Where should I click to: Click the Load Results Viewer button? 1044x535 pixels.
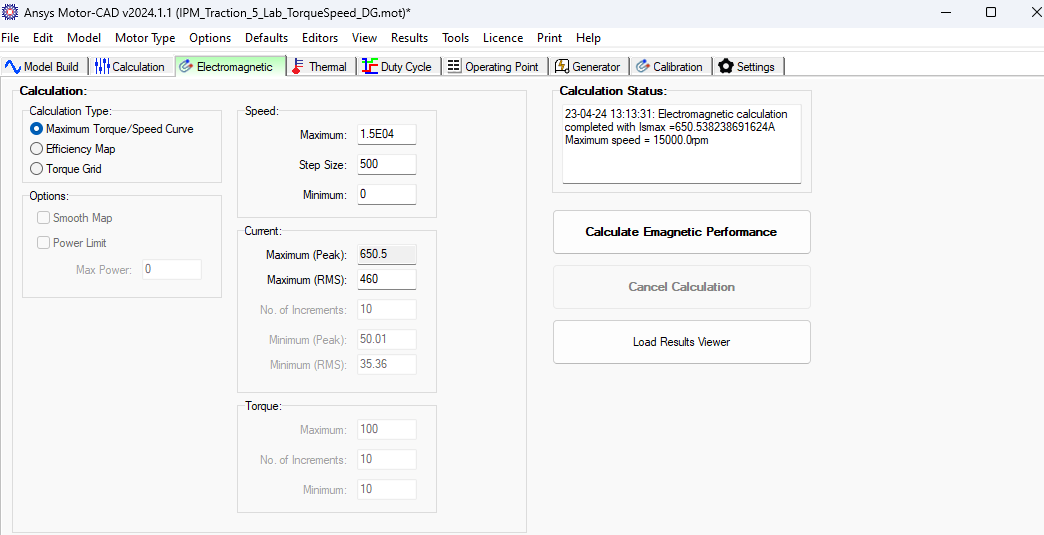682,342
